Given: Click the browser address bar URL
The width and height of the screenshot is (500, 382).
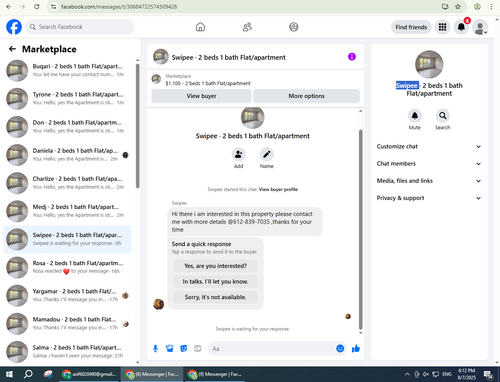Looking at the screenshot, I should [119, 7].
